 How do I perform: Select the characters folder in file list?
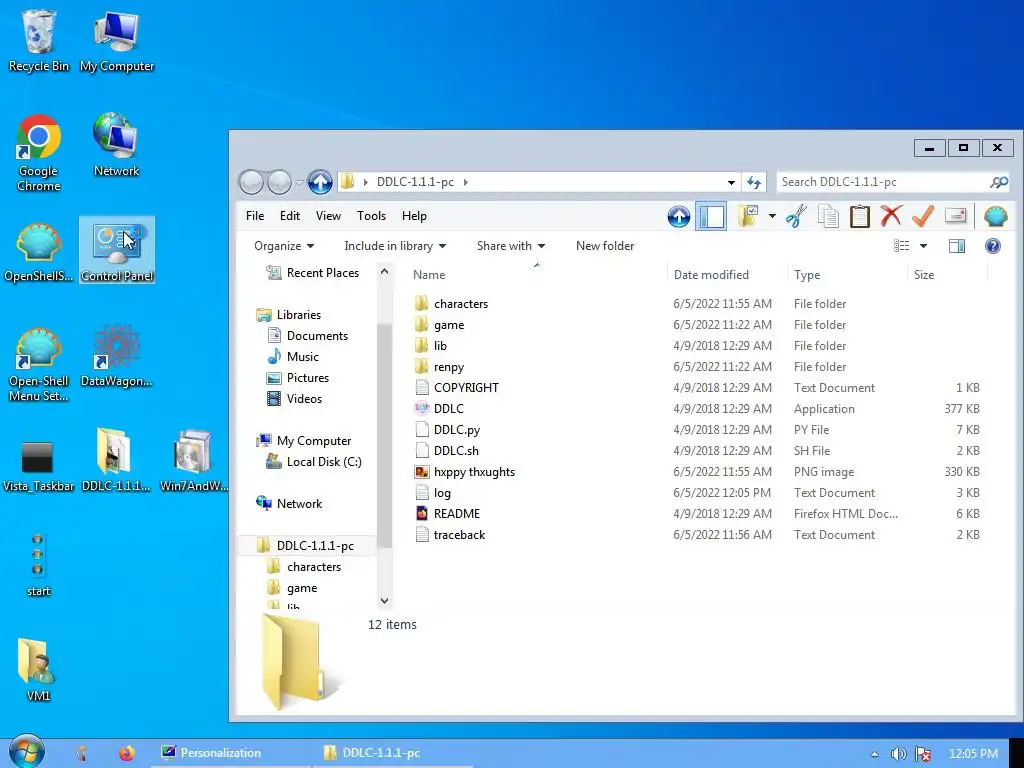[x=461, y=304]
